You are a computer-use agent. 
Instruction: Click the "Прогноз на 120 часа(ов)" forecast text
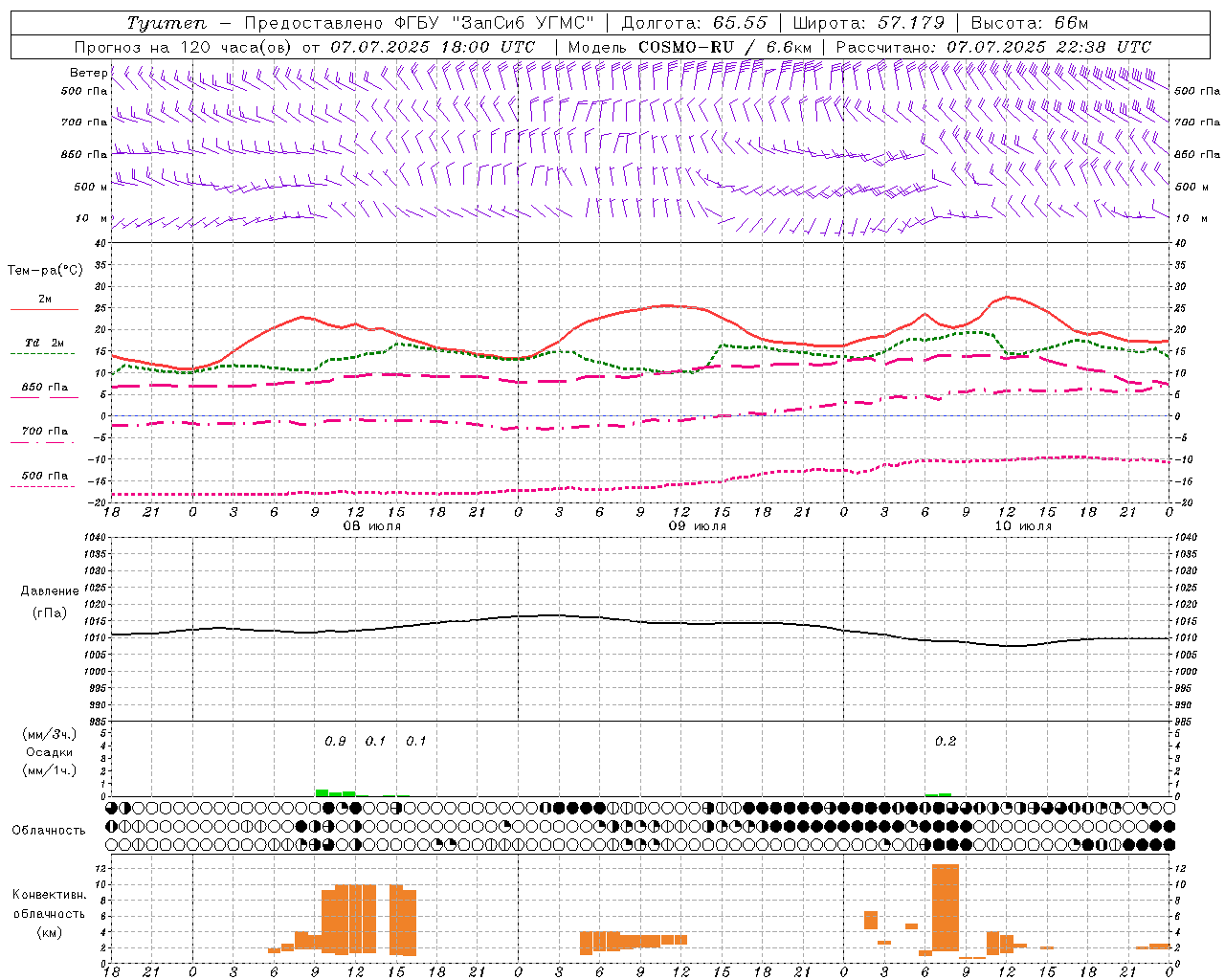(184, 47)
